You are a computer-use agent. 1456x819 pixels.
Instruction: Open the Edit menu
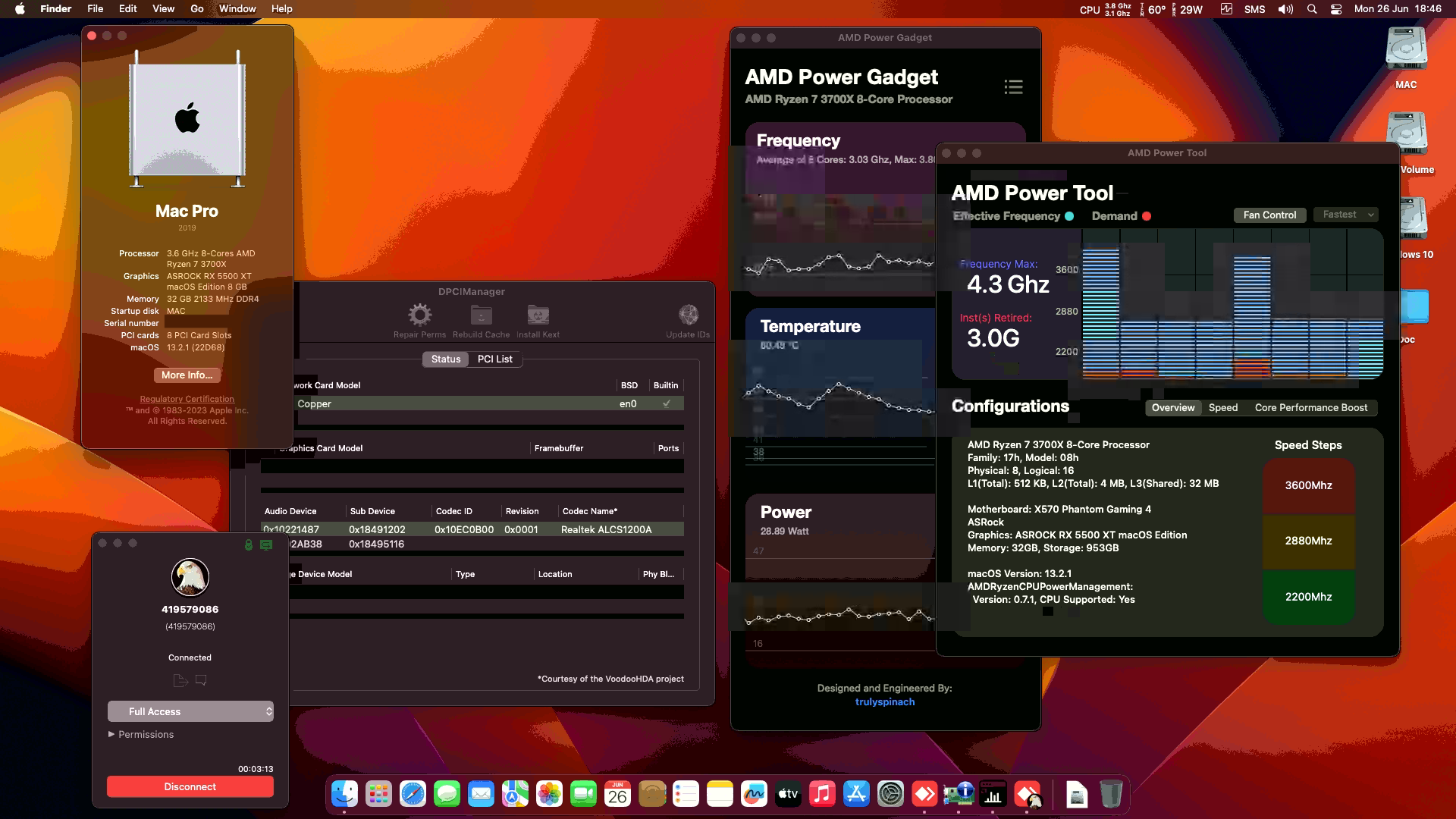pos(128,9)
